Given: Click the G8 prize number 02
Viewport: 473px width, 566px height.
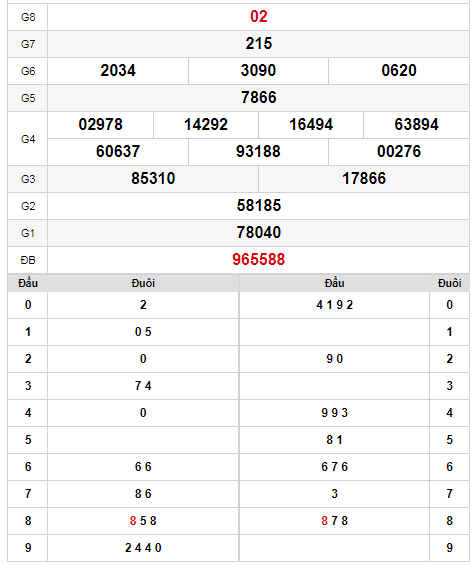Looking at the screenshot, I should coord(259,17).
